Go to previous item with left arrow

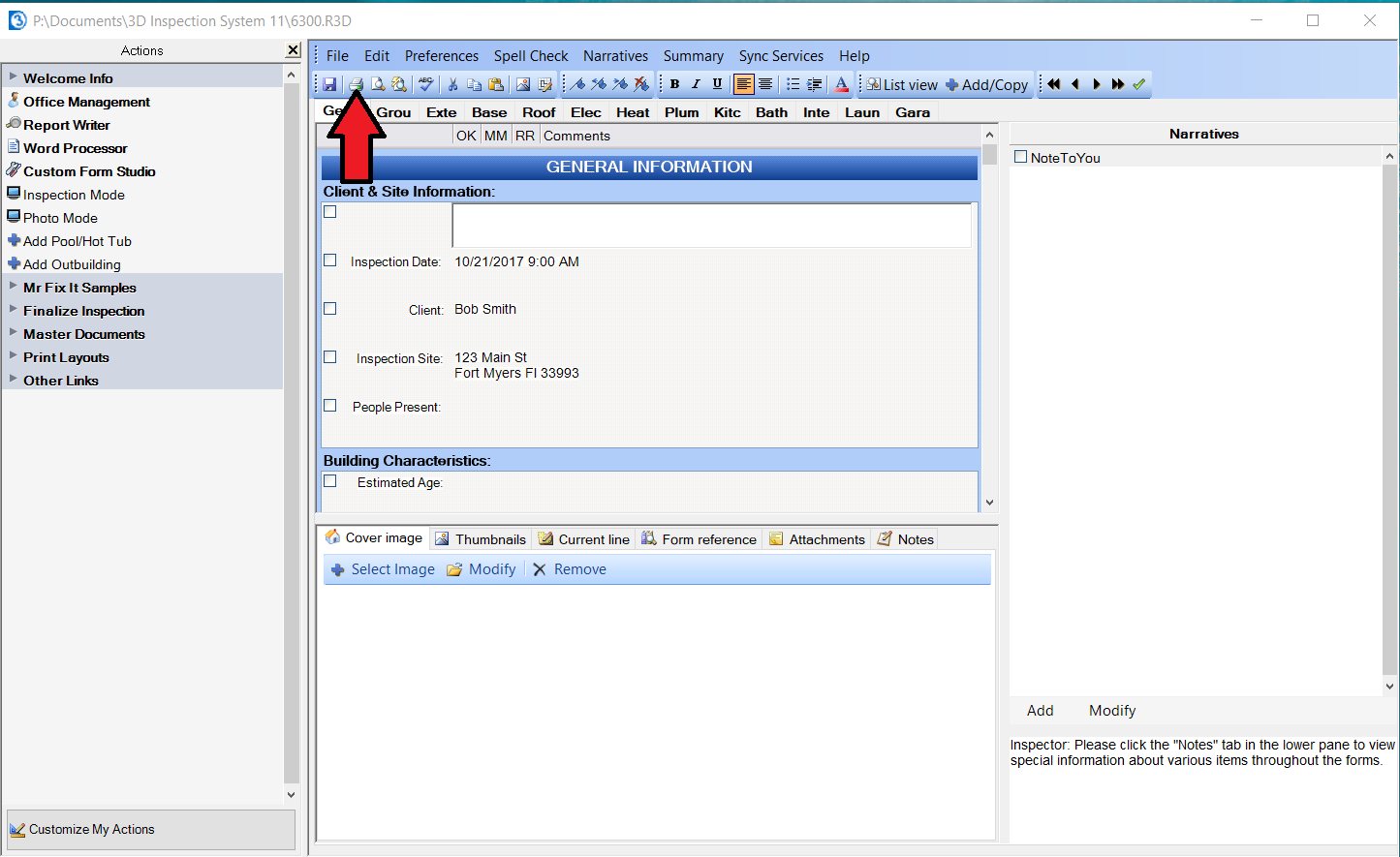click(x=1075, y=84)
